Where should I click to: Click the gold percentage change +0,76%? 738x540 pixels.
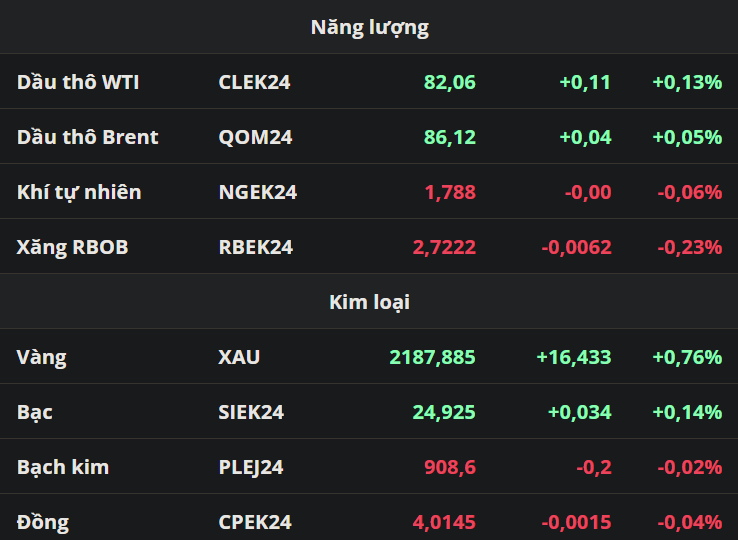click(686, 357)
